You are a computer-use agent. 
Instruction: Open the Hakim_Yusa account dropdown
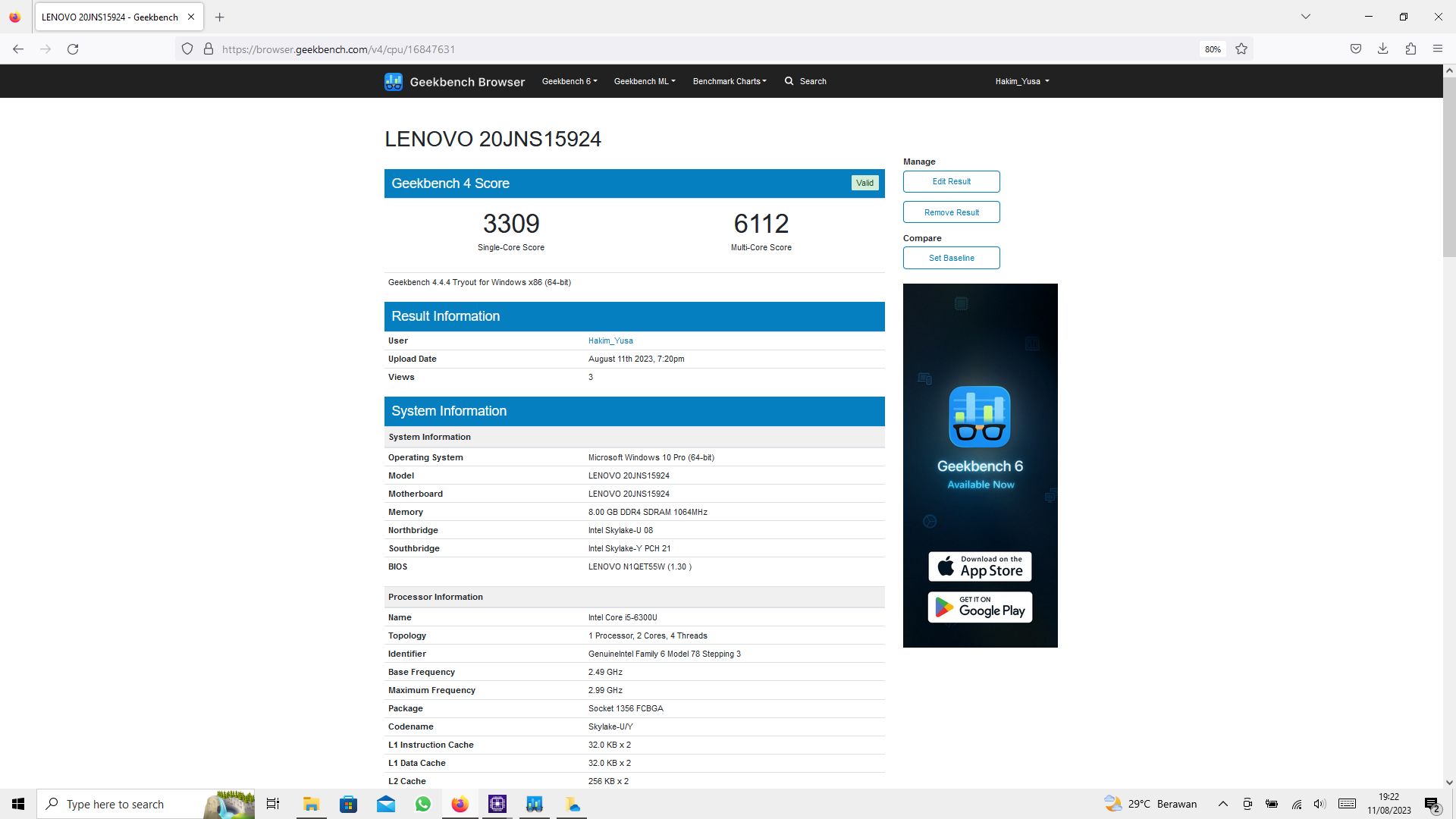tap(1022, 81)
